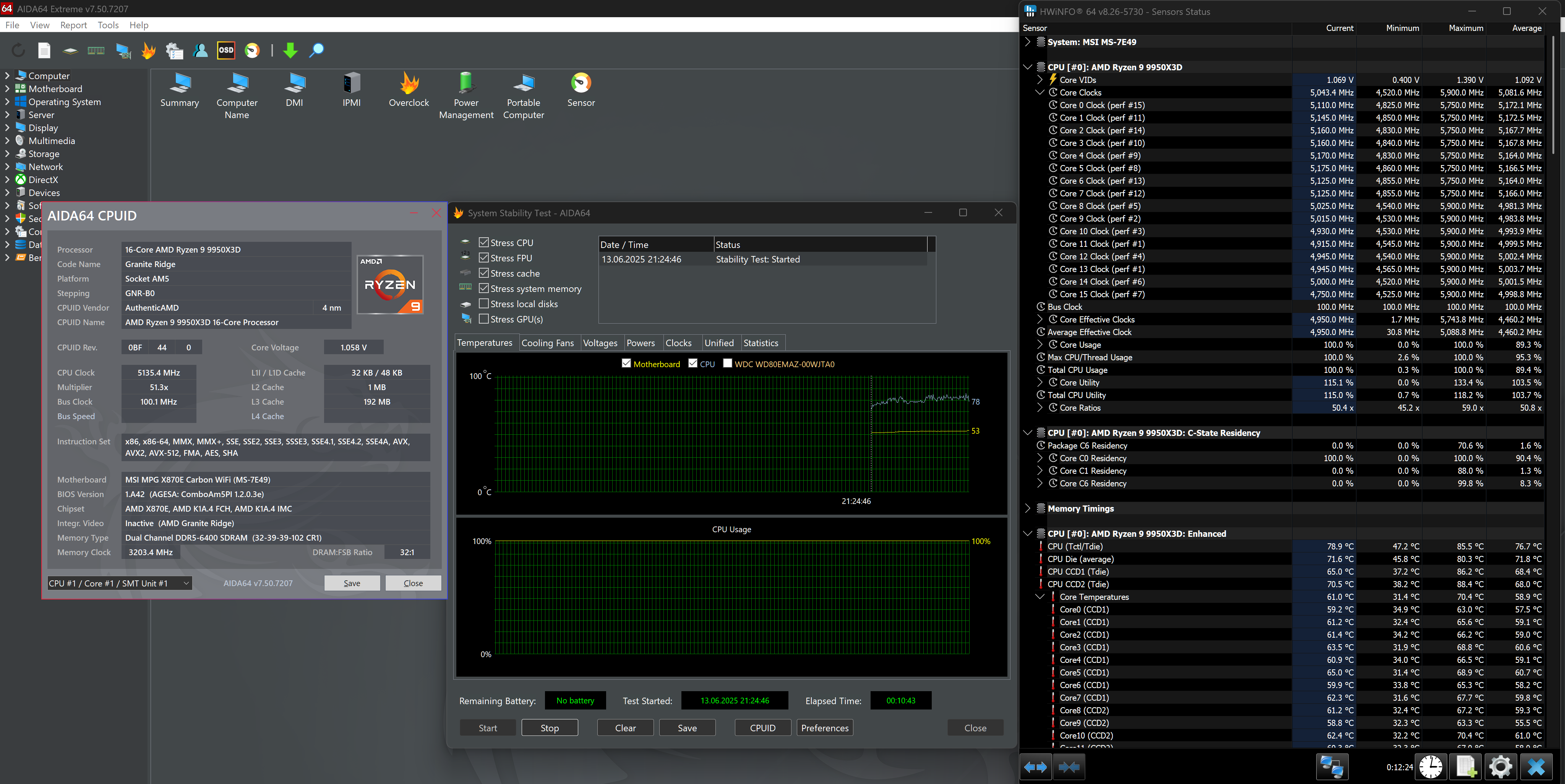The height and width of the screenshot is (784, 1565).
Task: Open the DMI icon
Action: tap(295, 90)
